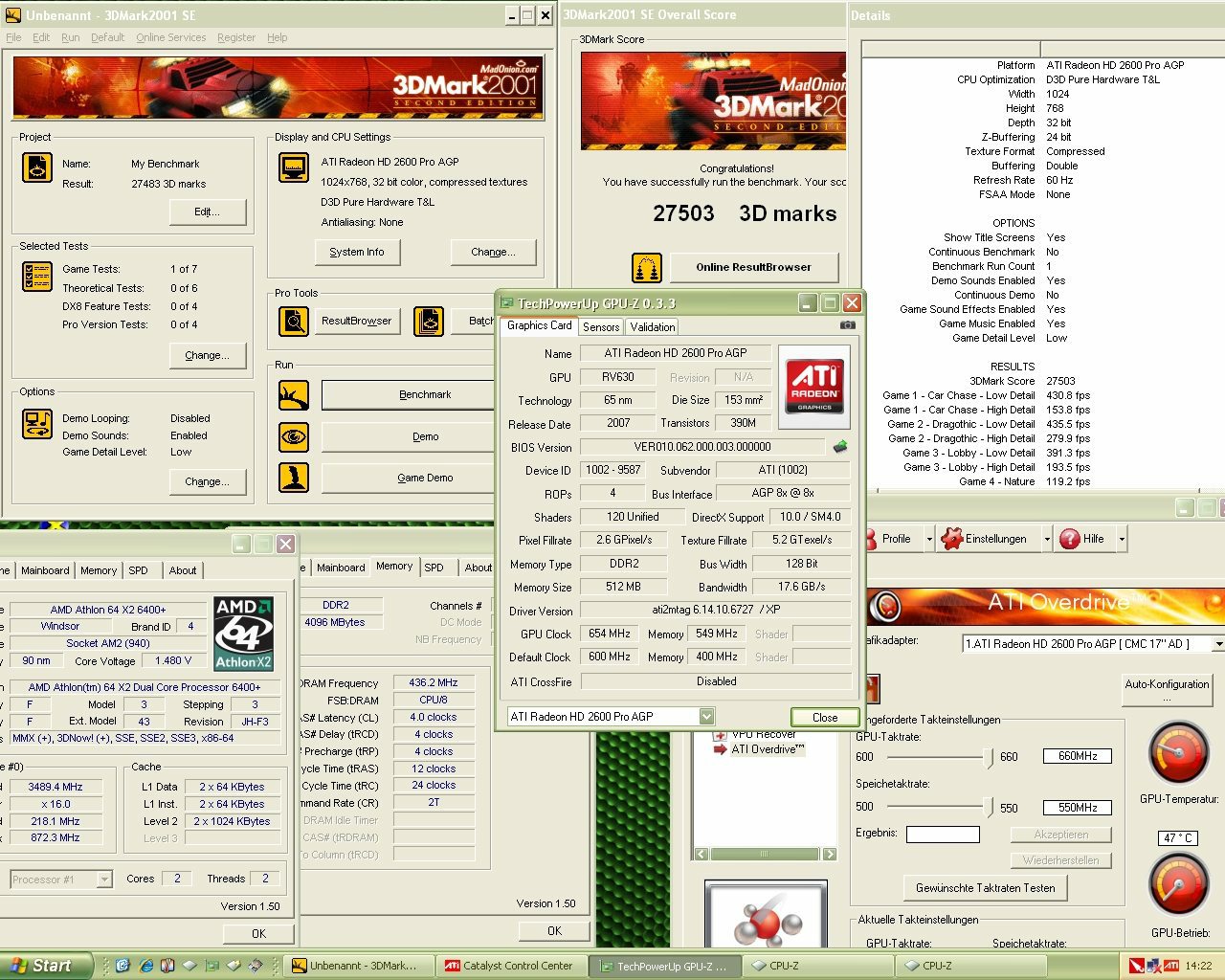Click the Catalyst tree horizontal scrollbar
This screenshot has width=1225, height=980.
tap(764, 854)
